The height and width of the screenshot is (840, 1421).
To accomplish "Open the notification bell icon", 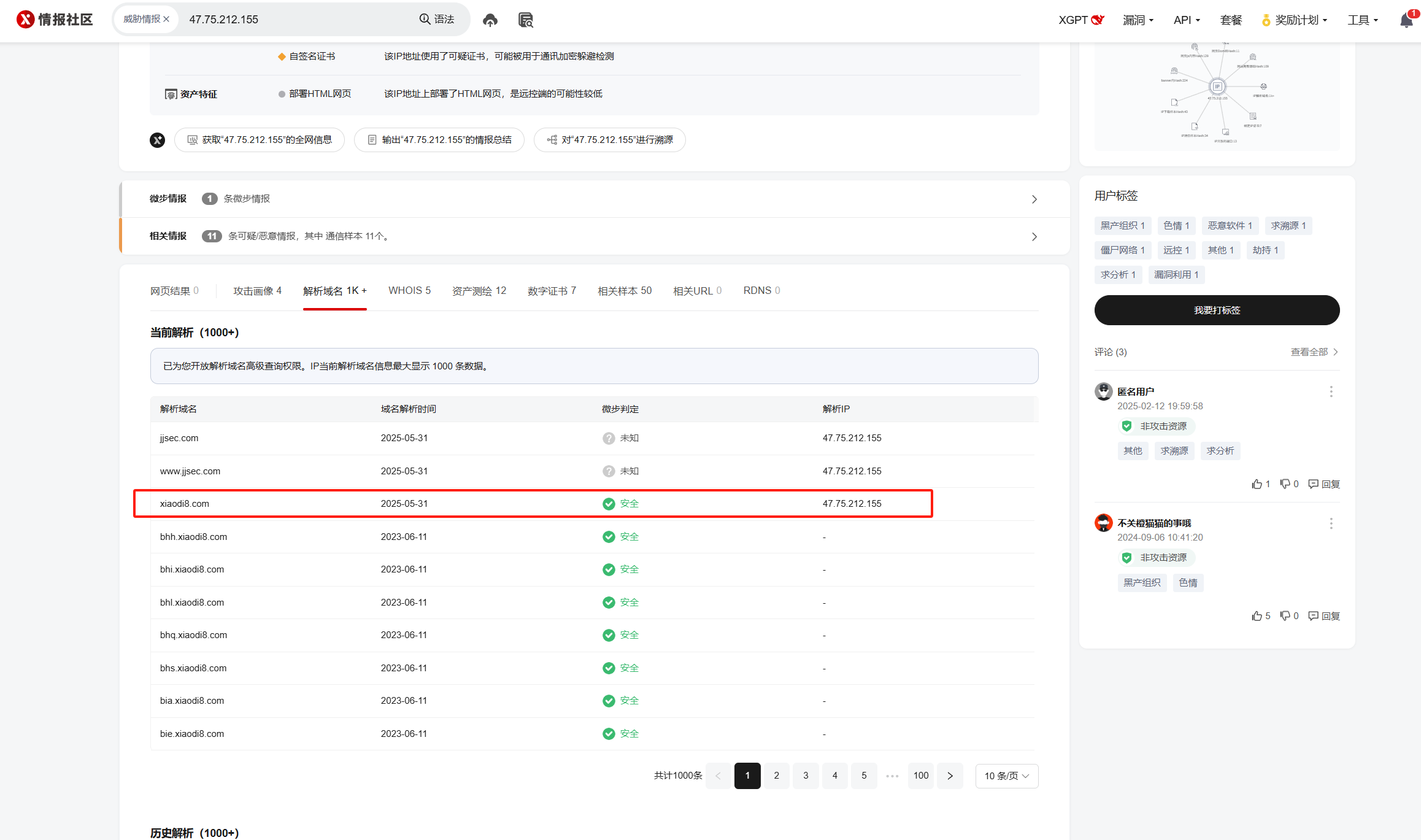I will click(x=1406, y=20).
